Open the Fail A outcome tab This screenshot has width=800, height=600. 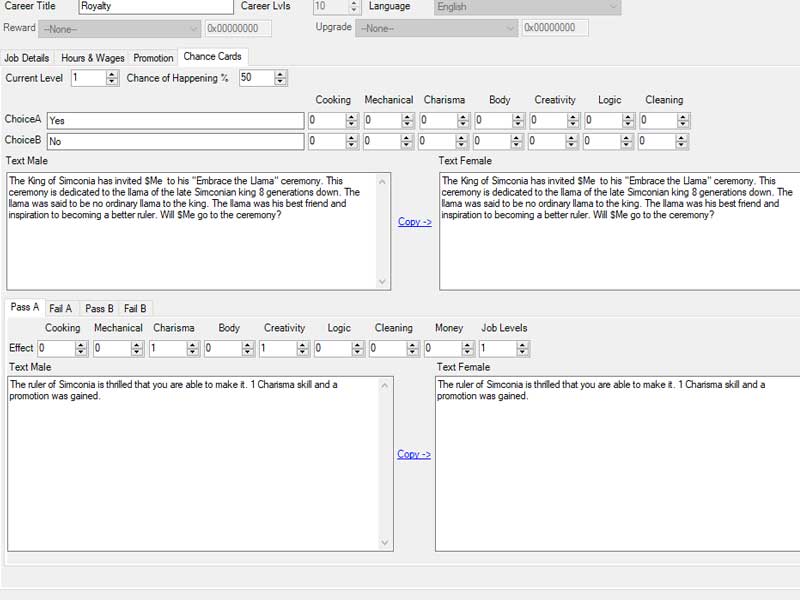(61, 308)
